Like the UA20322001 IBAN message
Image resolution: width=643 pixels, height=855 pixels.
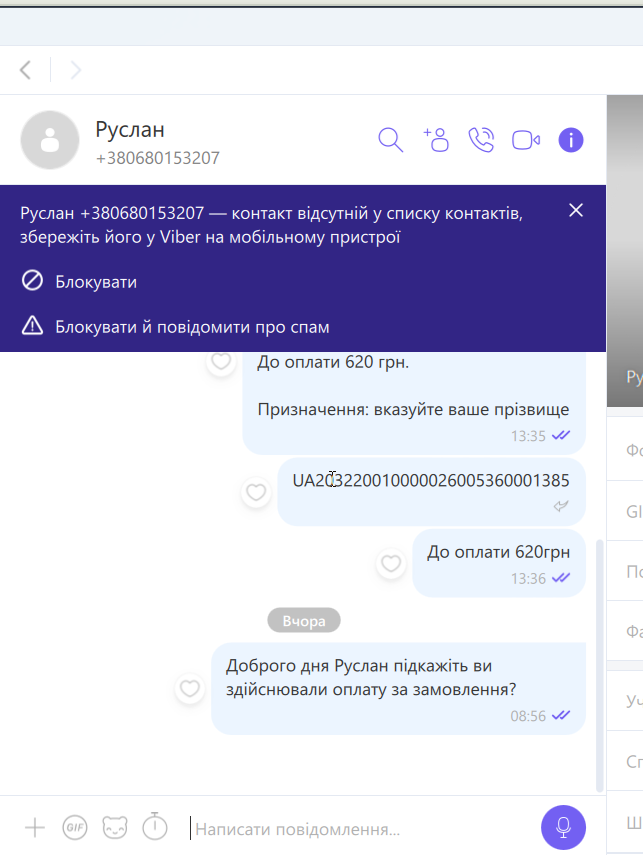(256, 492)
